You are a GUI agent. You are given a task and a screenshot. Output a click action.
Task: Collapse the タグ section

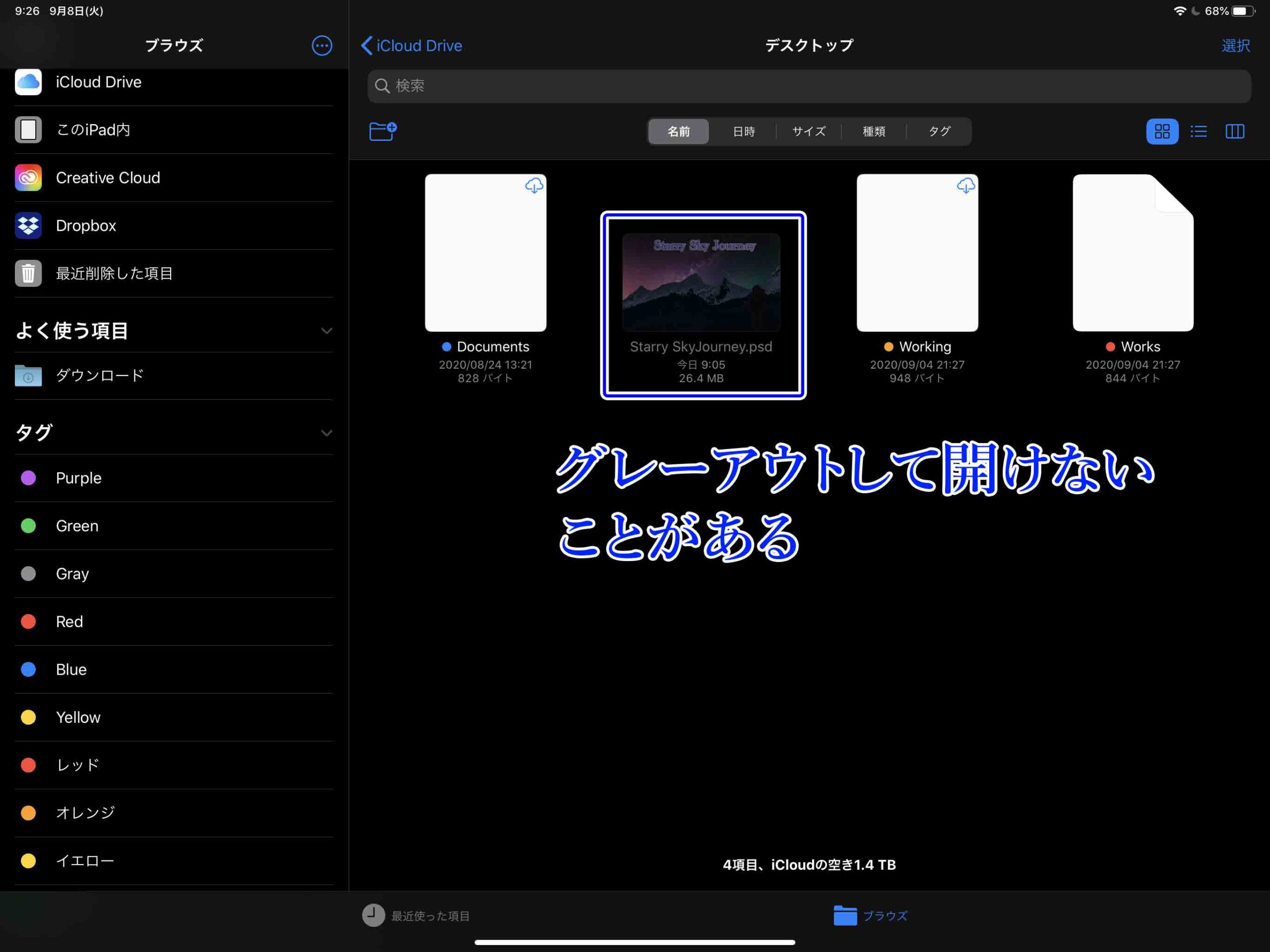click(326, 433)
